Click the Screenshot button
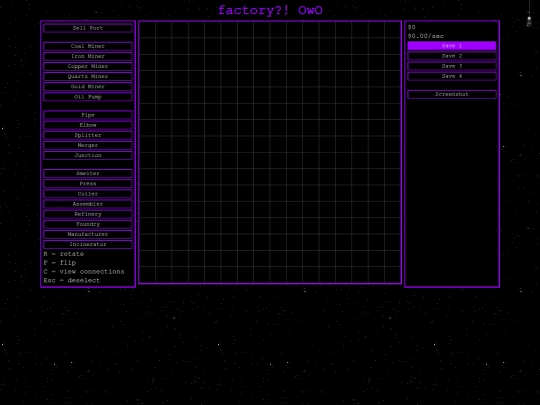Viewport: 540px width, 405px height. pyautogui.click(x=452, y=94)
